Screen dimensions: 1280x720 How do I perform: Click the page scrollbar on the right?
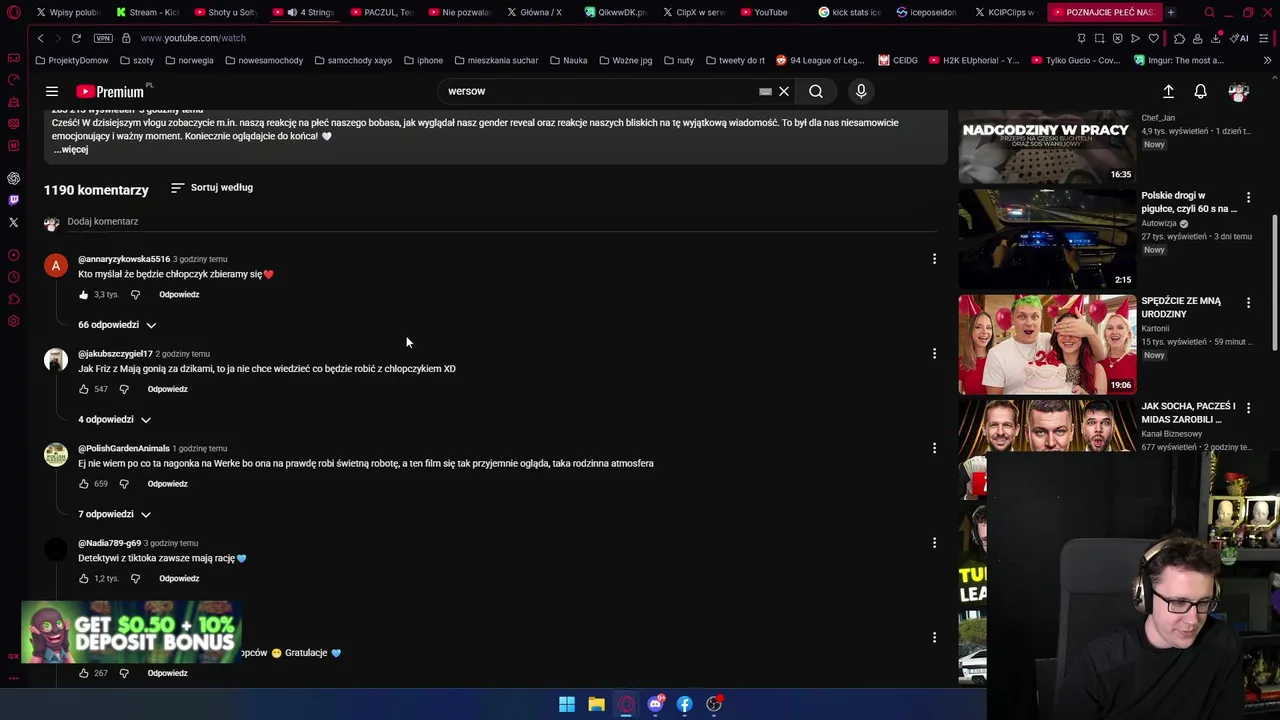pos(1274,283)
